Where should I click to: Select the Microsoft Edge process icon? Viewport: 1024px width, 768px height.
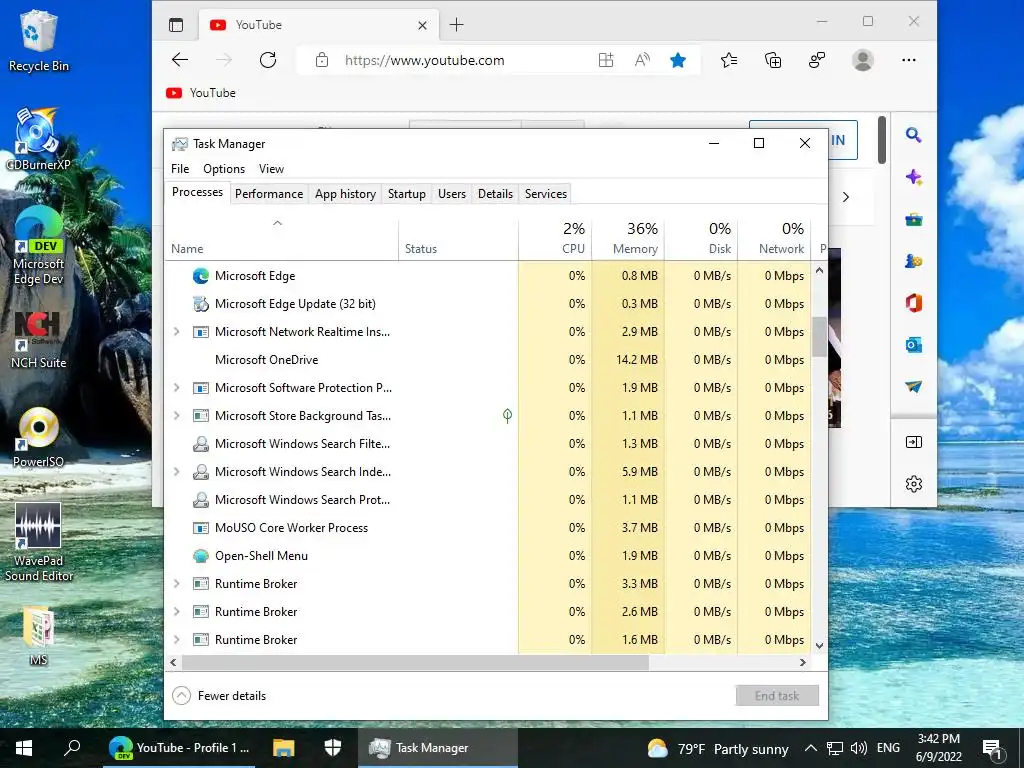click(x=200, y=276)
